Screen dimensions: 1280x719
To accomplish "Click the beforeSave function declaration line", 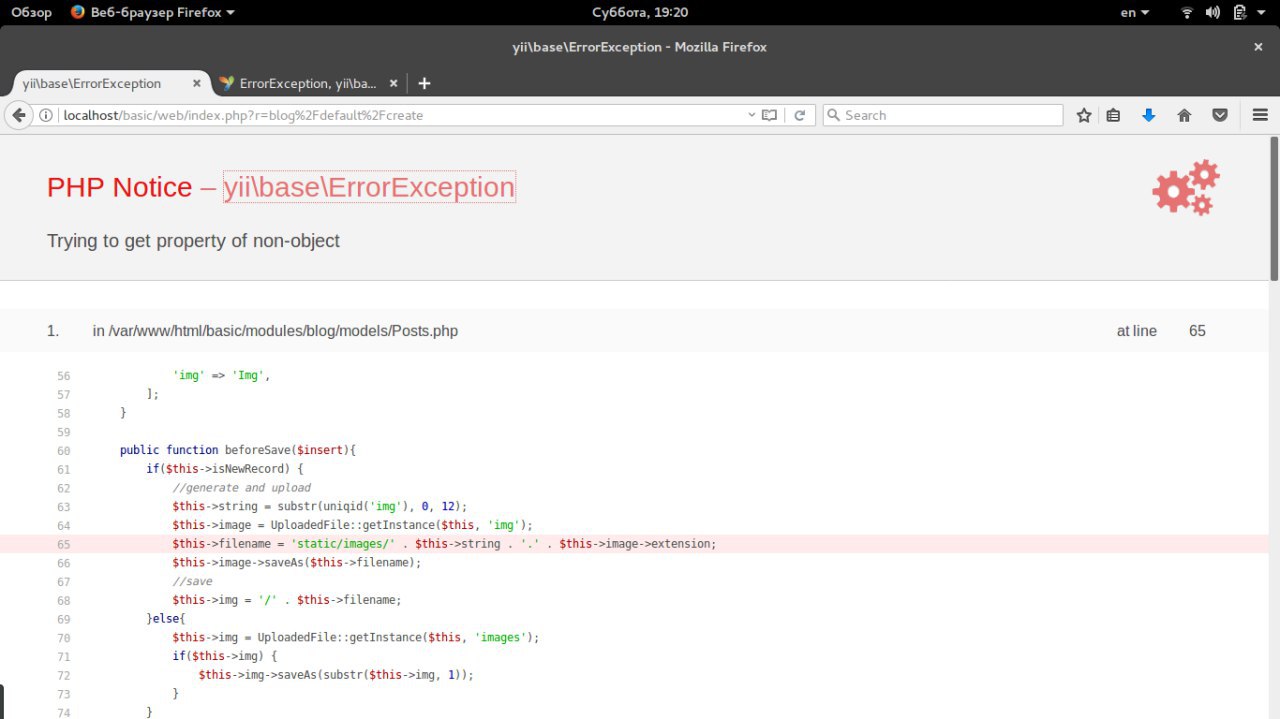I will [x=238, y=450].
